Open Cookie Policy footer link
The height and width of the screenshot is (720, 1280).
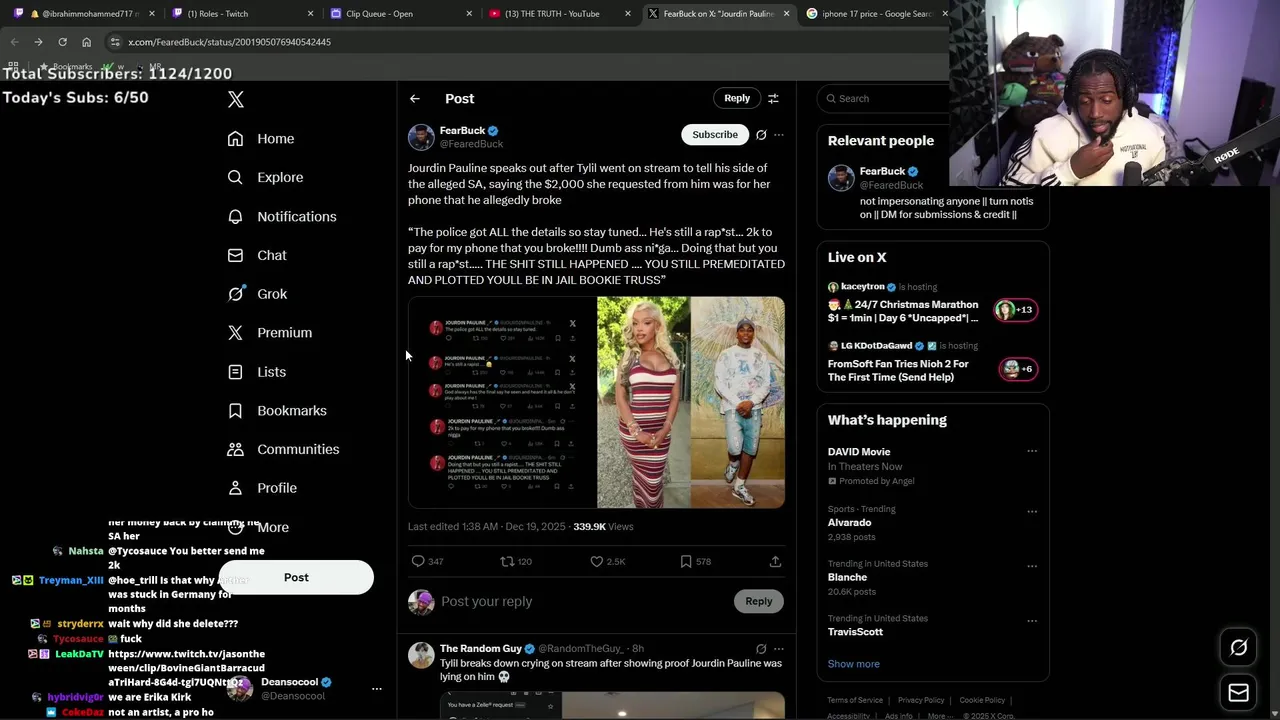coord(982,700)
